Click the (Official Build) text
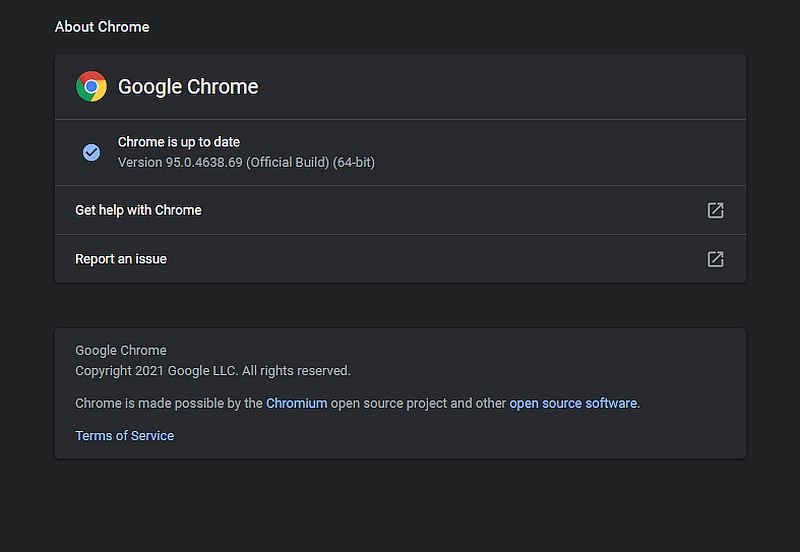Screen dimensions: 800x552 (x=288, y=162)
